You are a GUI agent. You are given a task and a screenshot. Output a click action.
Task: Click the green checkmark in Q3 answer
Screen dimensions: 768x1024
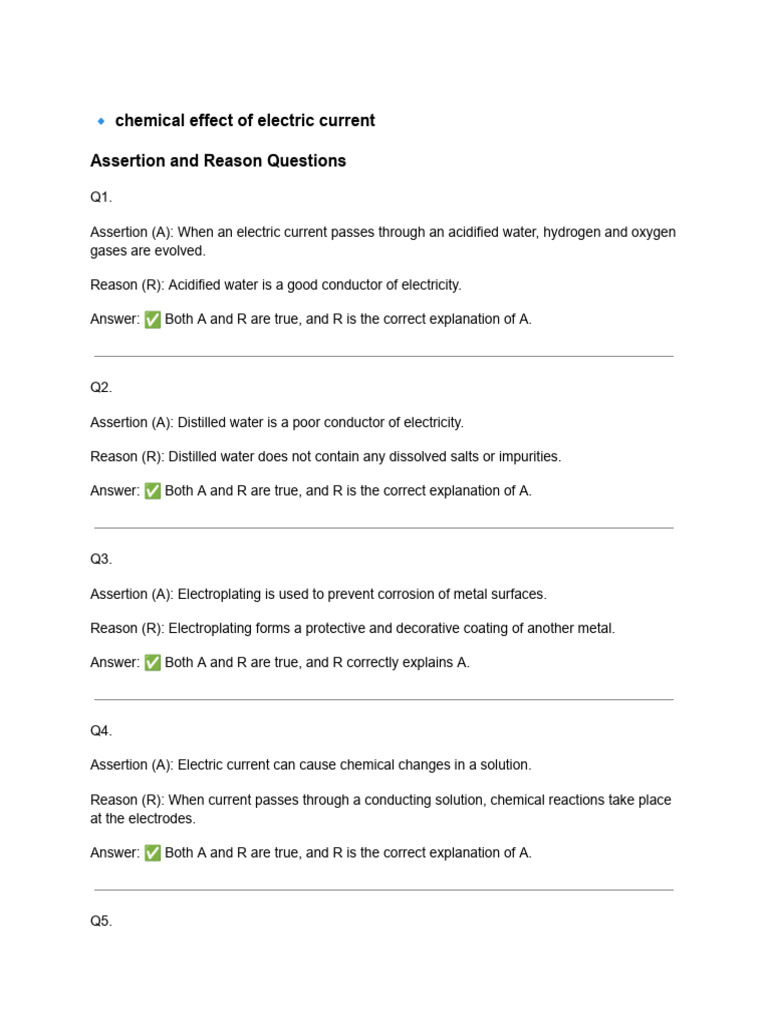point(152,663)
